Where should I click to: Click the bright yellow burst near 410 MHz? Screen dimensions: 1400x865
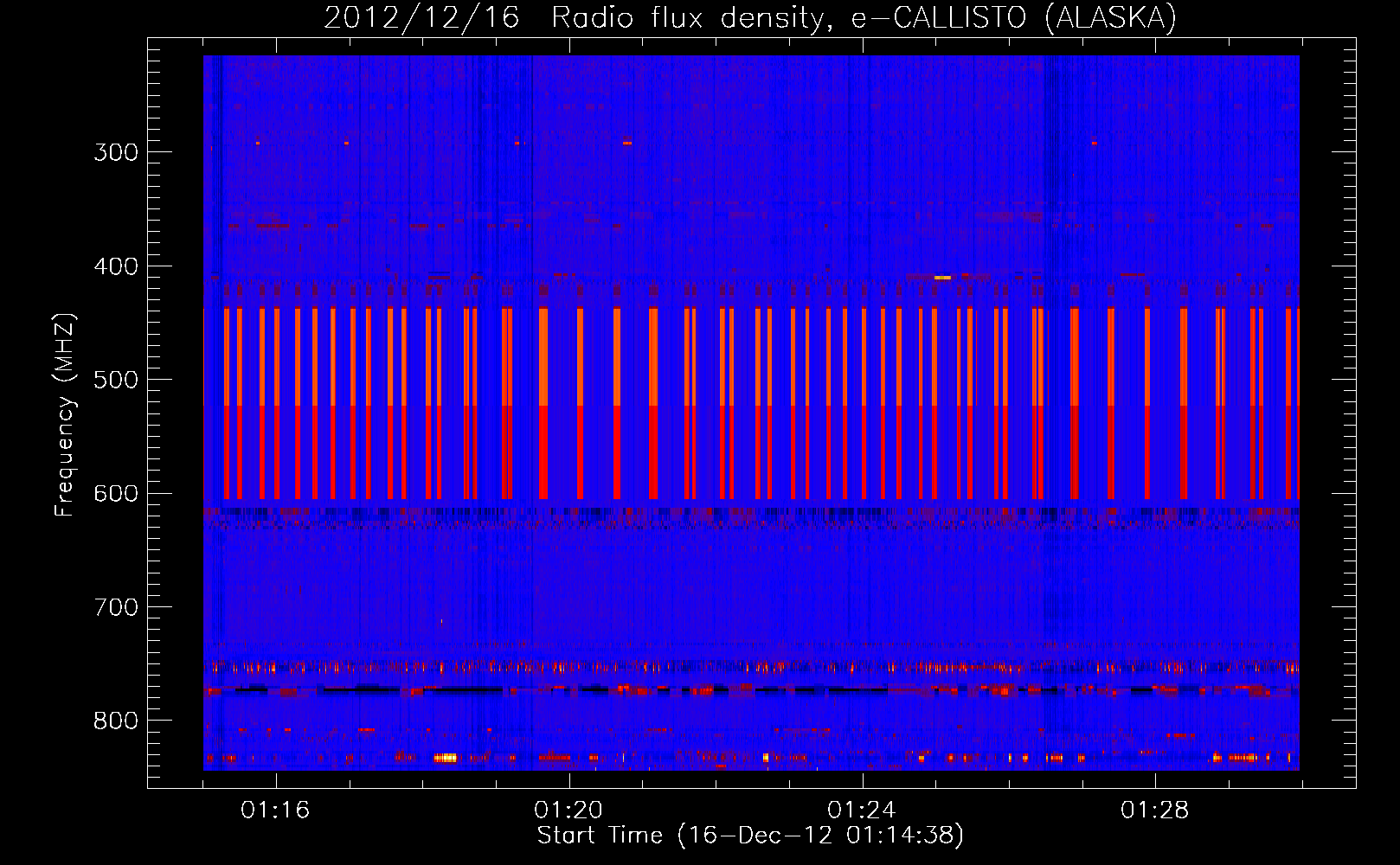[x=942, y=278]
